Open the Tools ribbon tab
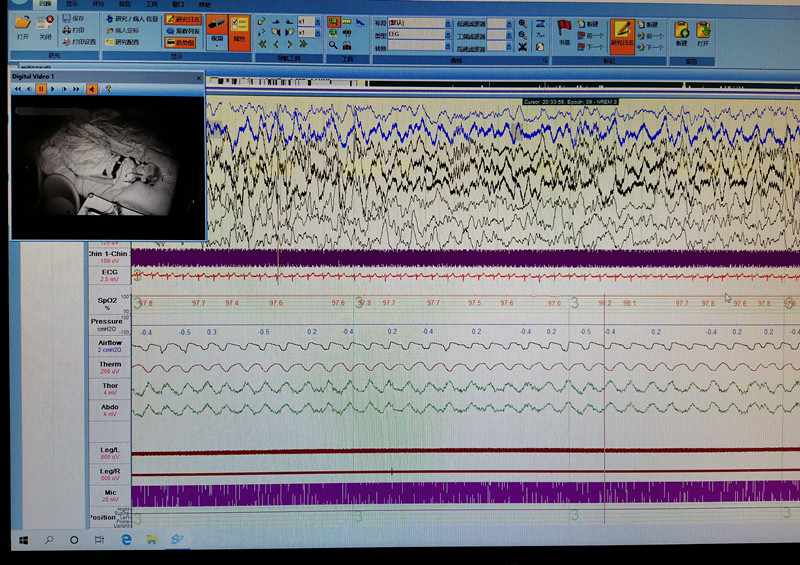Image resolution: width=800 pixels, height=565 pixels. click(151, 4)
